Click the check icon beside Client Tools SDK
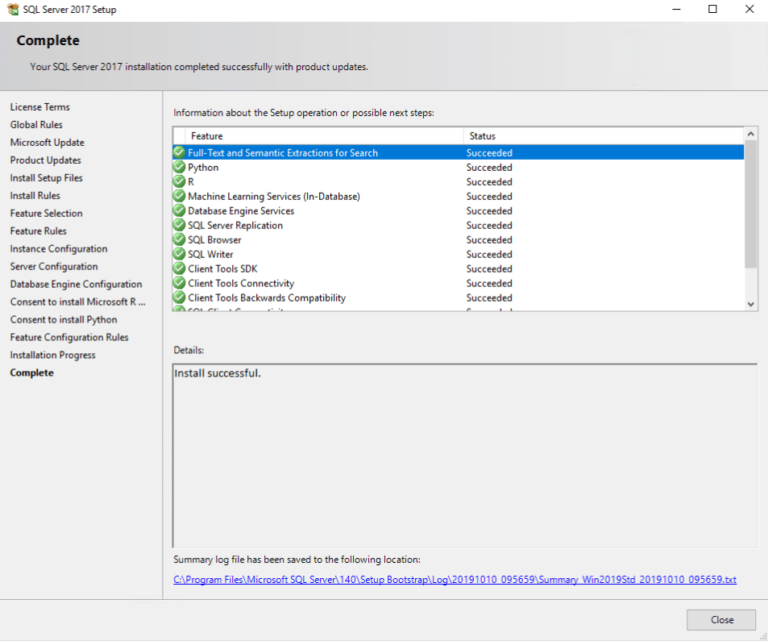 (x=179, y=269)
